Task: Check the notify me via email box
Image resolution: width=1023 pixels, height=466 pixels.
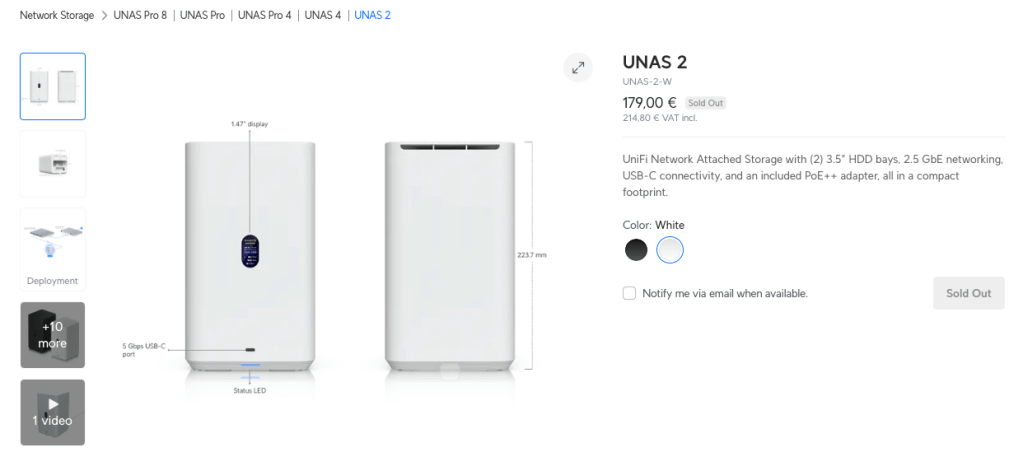Action: tap(629, 293)
